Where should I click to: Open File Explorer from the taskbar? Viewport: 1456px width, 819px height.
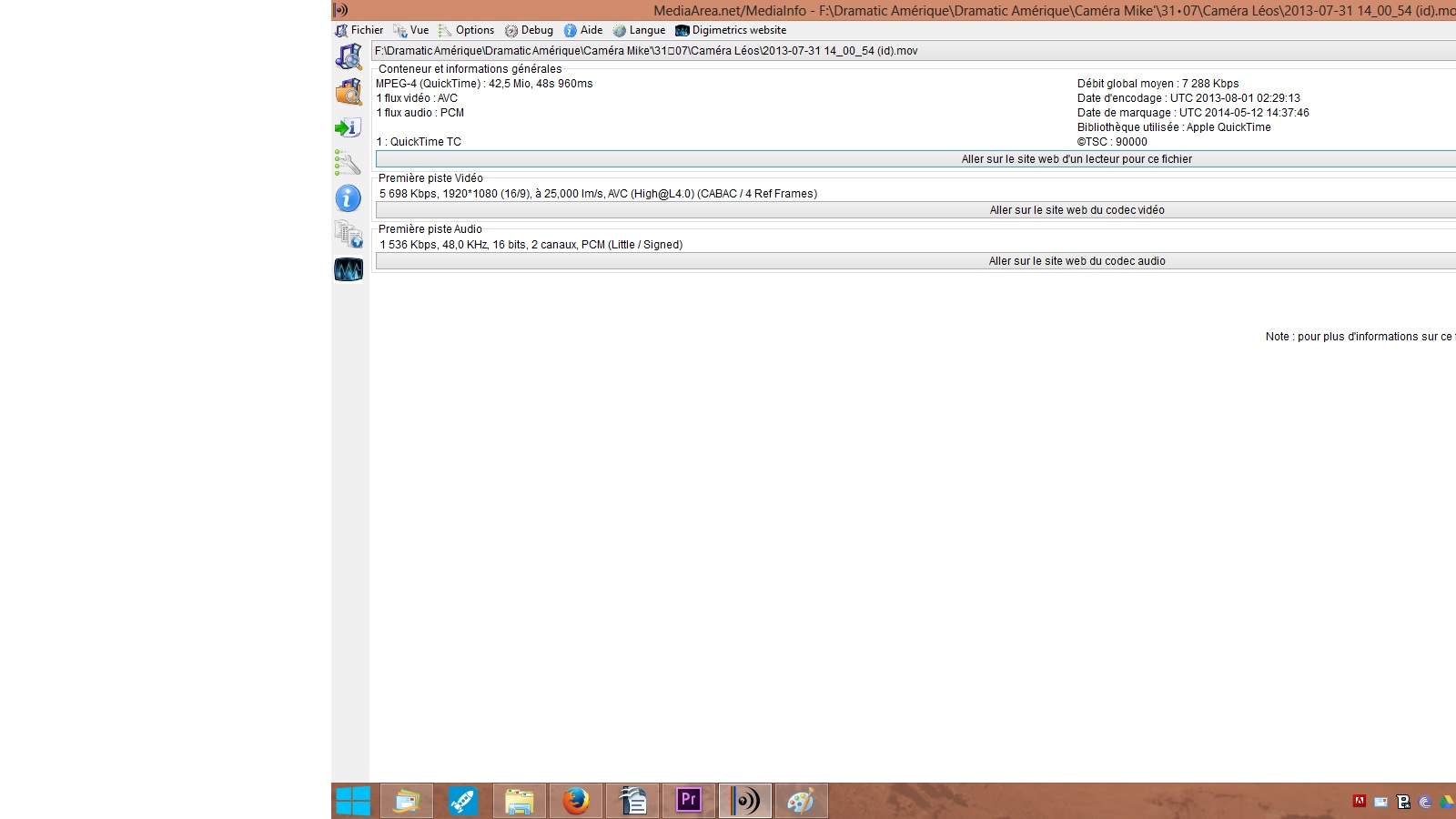coord(519,801)
